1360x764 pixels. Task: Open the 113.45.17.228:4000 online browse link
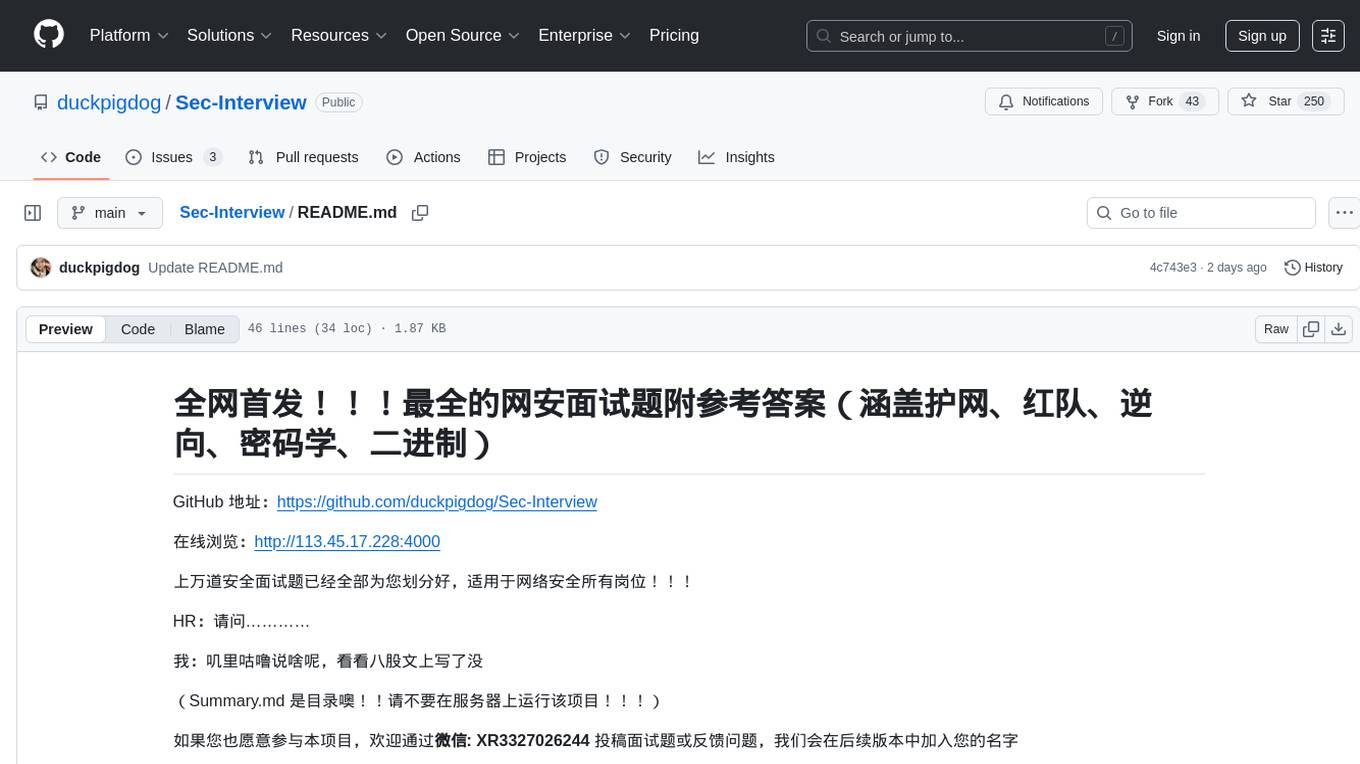coord(347,542)
